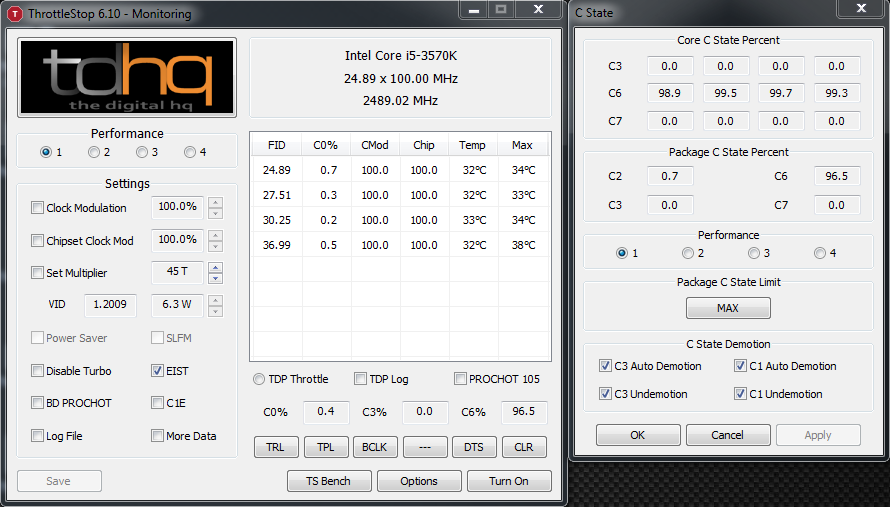Uncheck C1 Undemotion
Image resolution: width=890 pixels, height=507 pixels.
click(740, 393)
